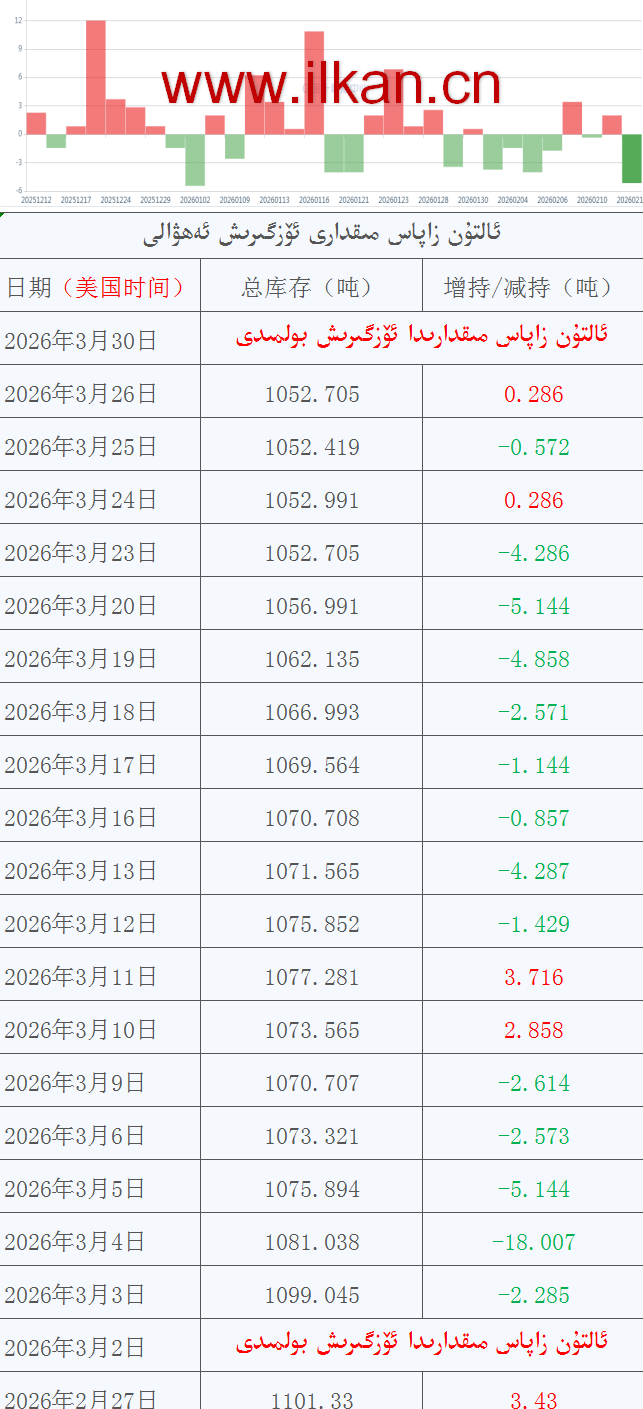This screenshot has height=1409, width=643.
Task: Select the 2026年3月13日 date cell
Action: click(81, 871)
